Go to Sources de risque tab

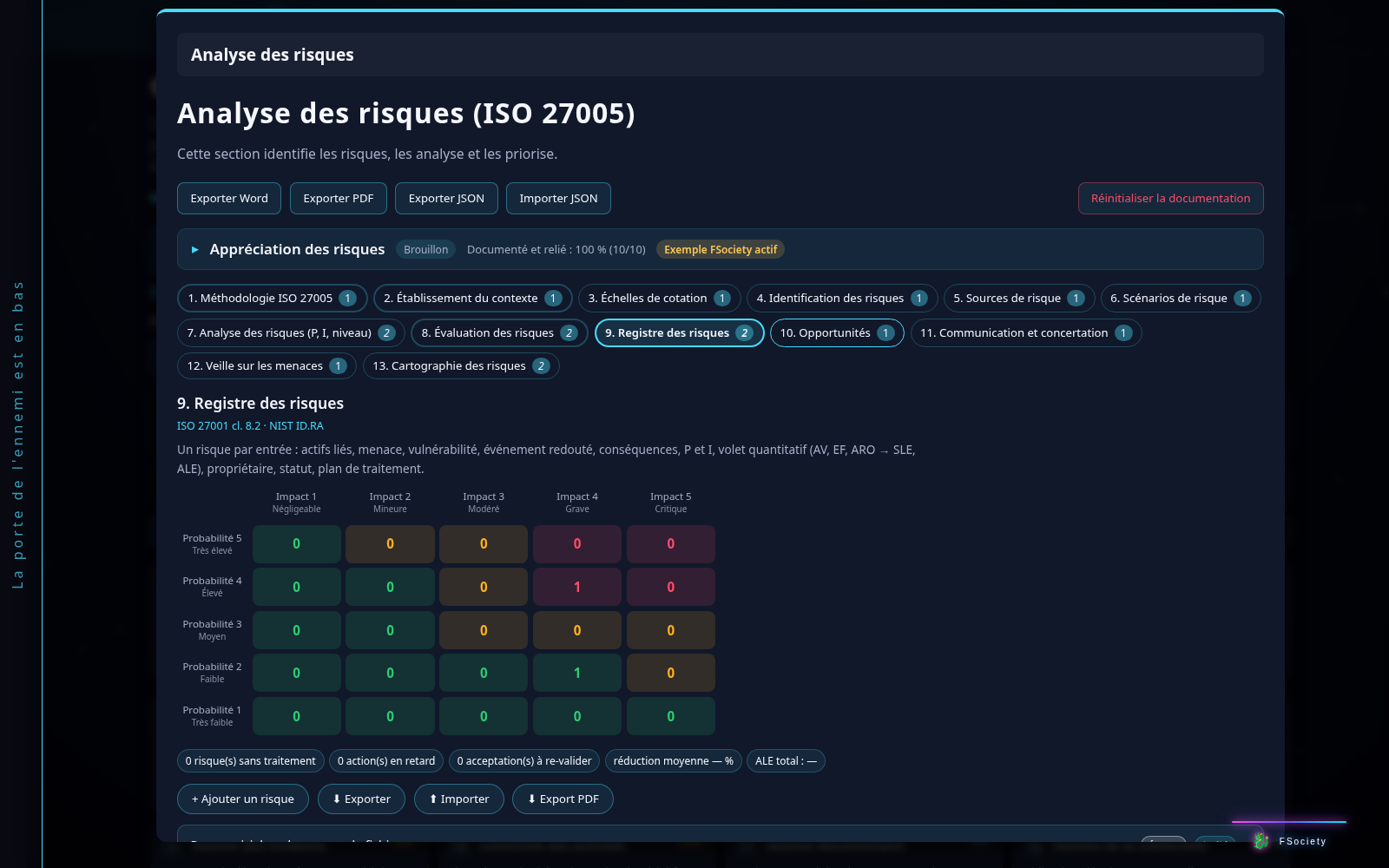pyautogui.click(x=1018, y=298)
